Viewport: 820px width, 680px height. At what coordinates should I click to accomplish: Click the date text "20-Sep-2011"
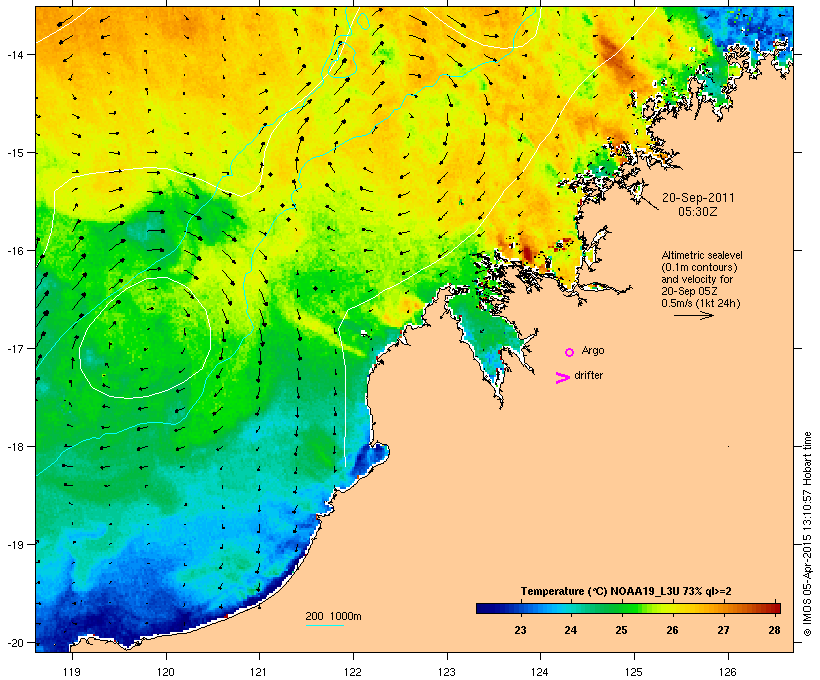698,198
